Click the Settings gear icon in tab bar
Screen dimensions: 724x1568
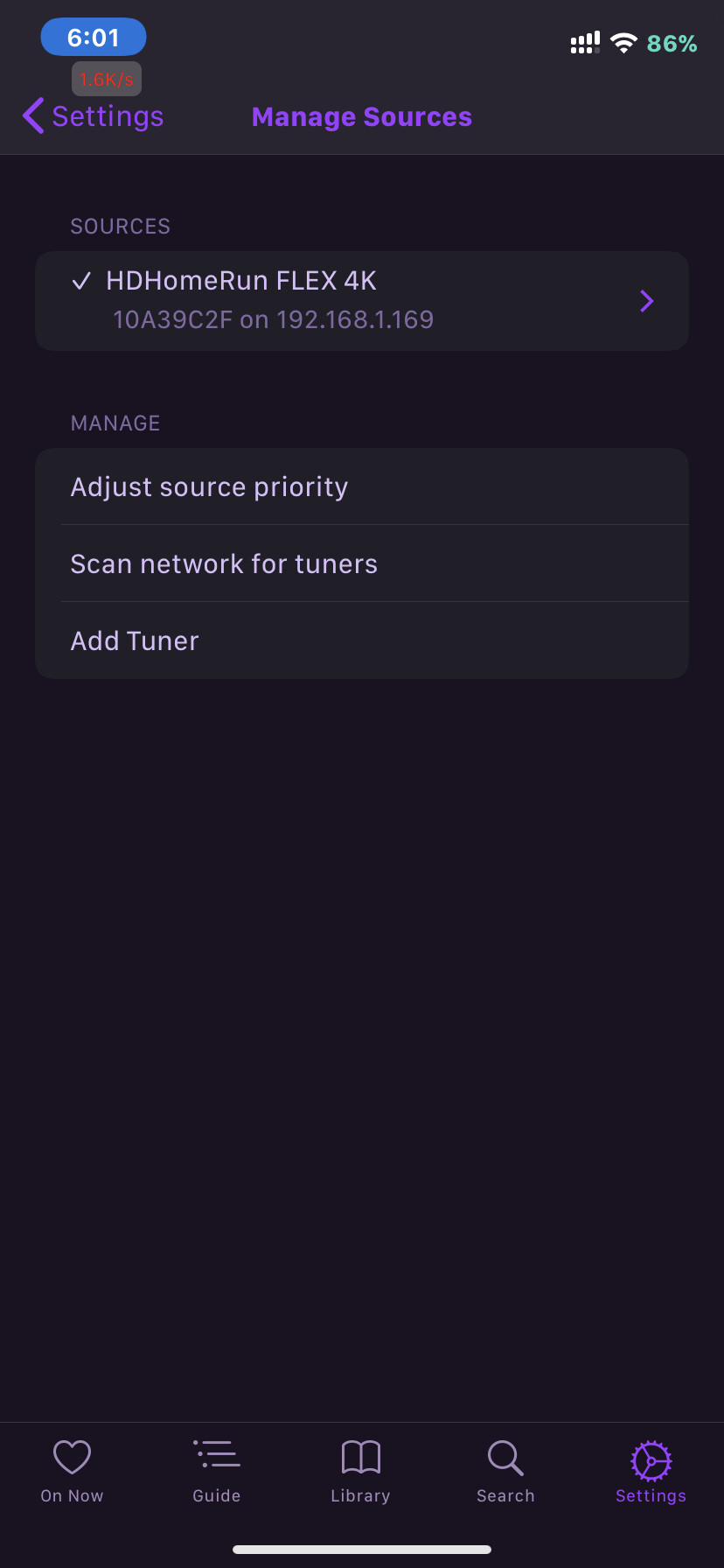651,1459
